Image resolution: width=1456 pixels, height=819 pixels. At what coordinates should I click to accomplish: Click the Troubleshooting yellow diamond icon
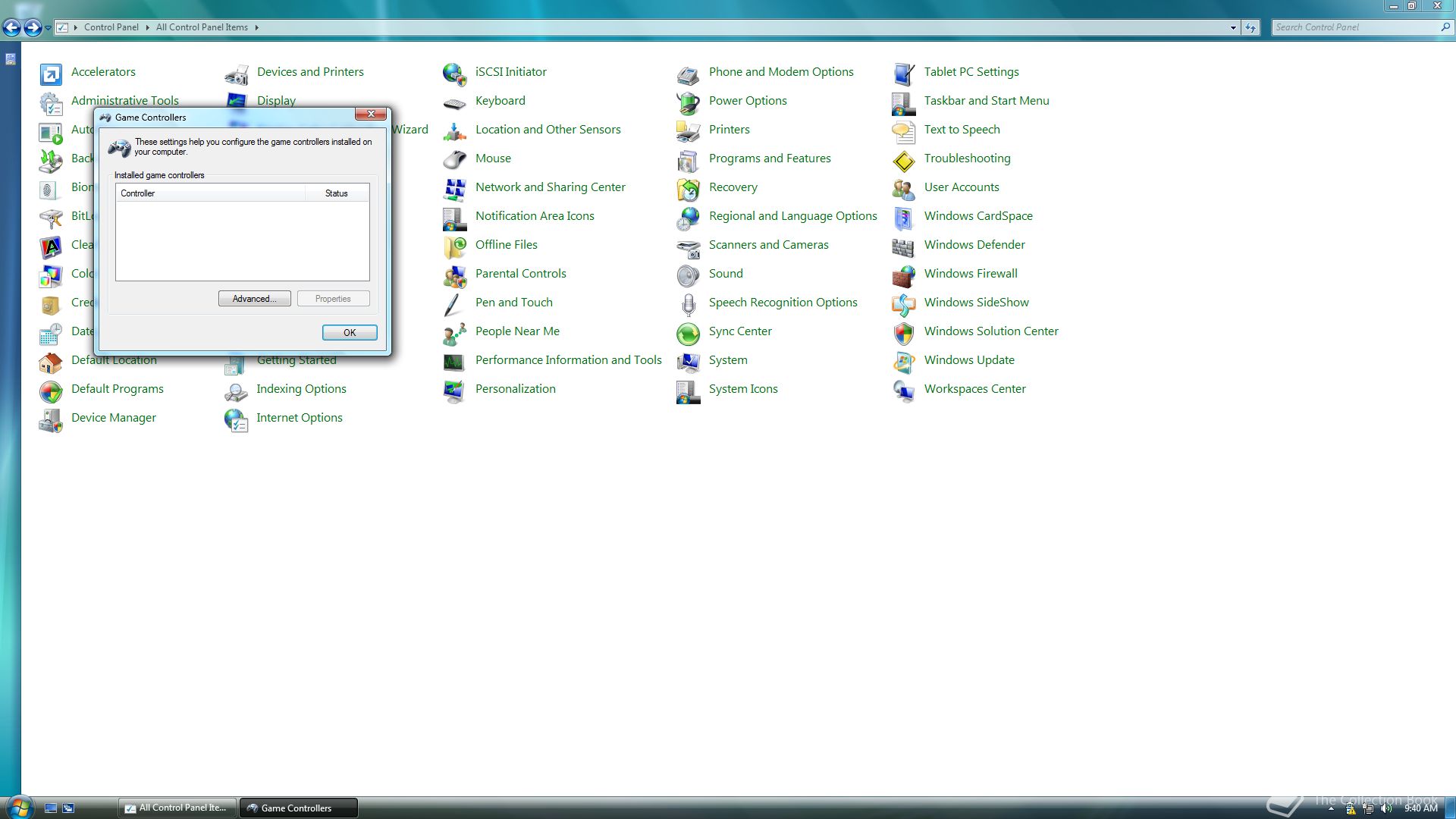pos(903,159)
